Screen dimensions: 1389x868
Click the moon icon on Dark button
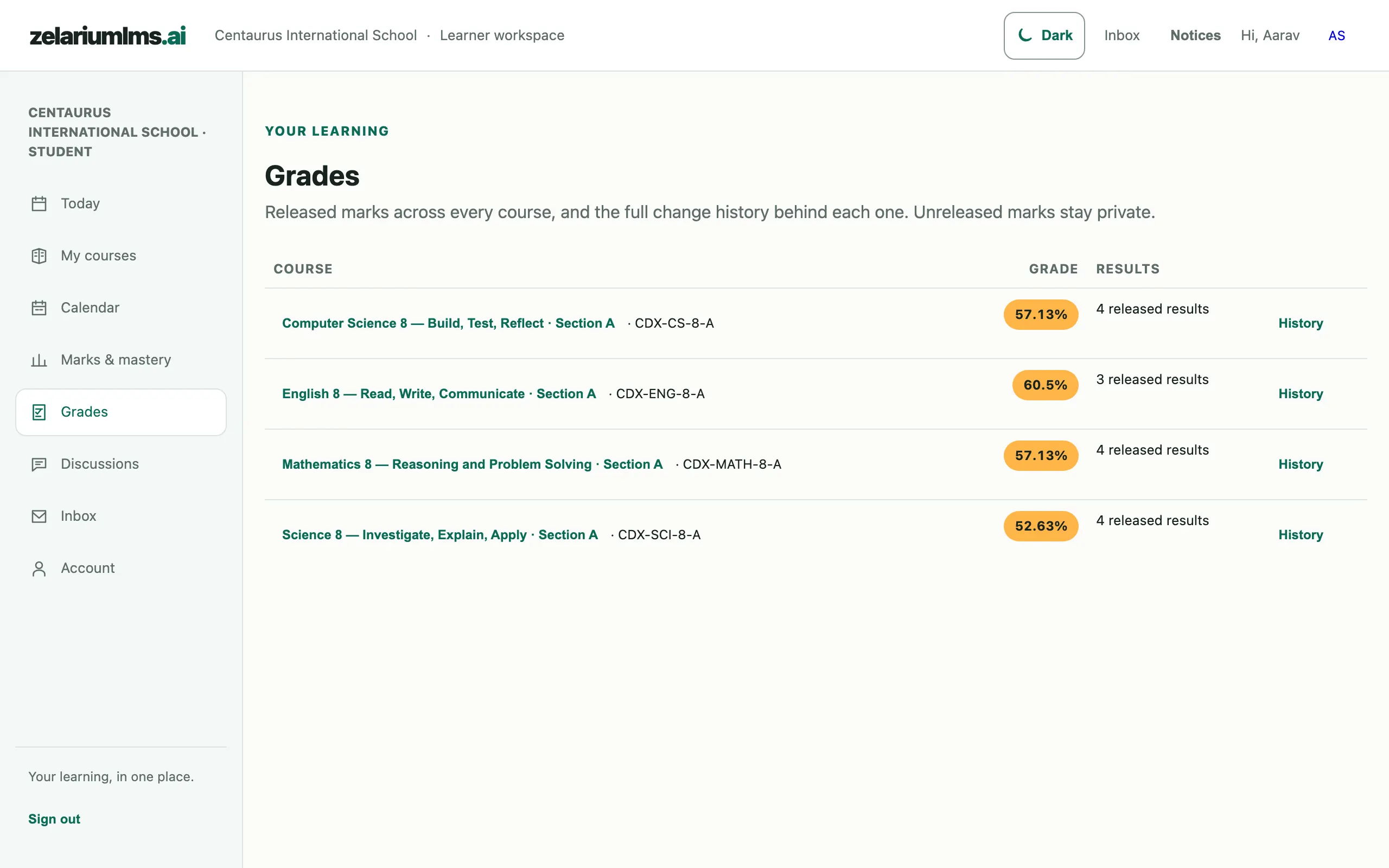1025,35
